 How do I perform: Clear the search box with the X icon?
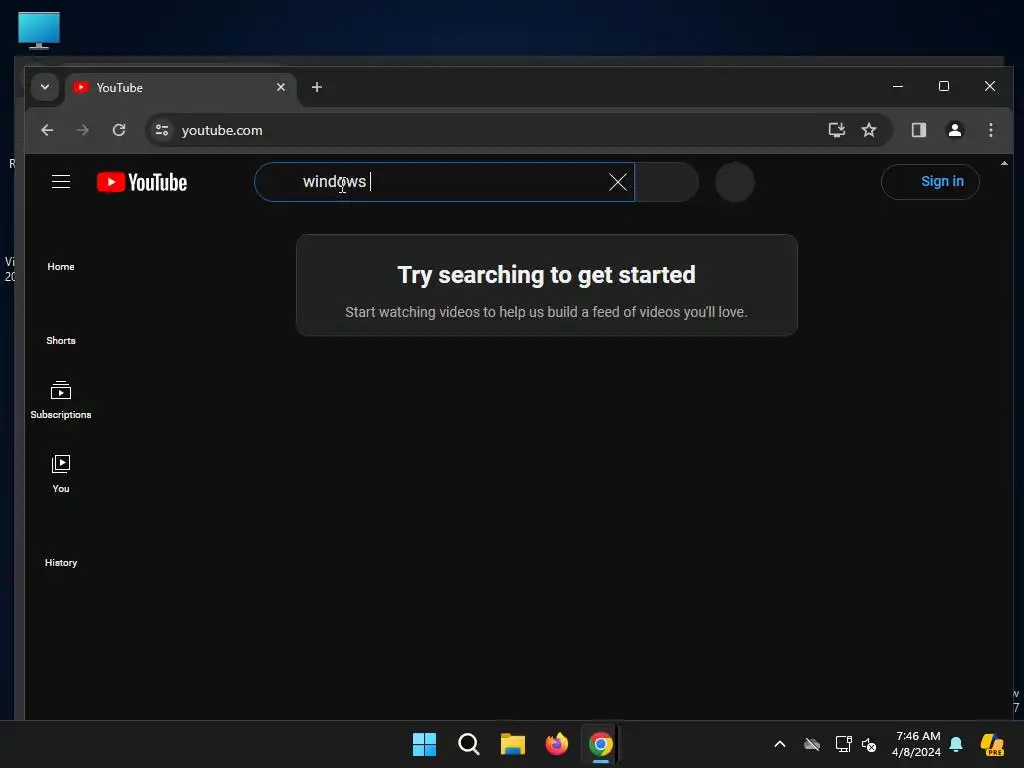click(618, 182)
